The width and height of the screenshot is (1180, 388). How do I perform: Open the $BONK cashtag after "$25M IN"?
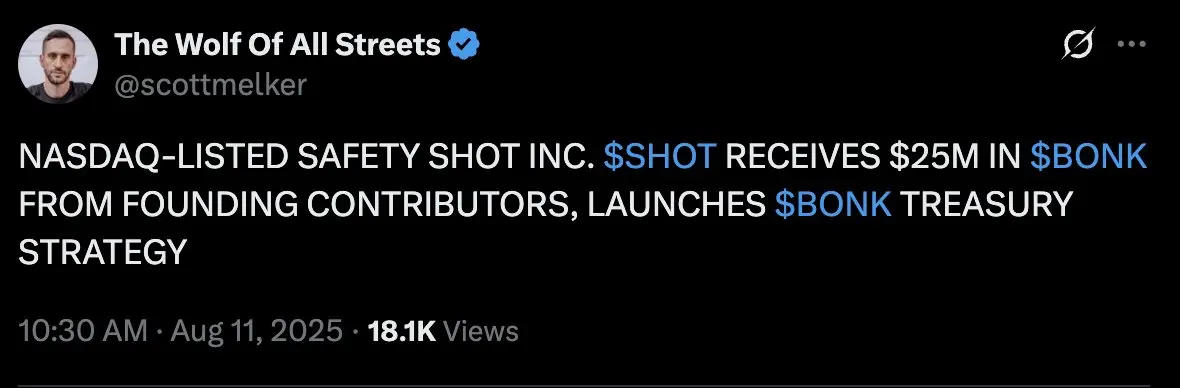[1088, 156]
